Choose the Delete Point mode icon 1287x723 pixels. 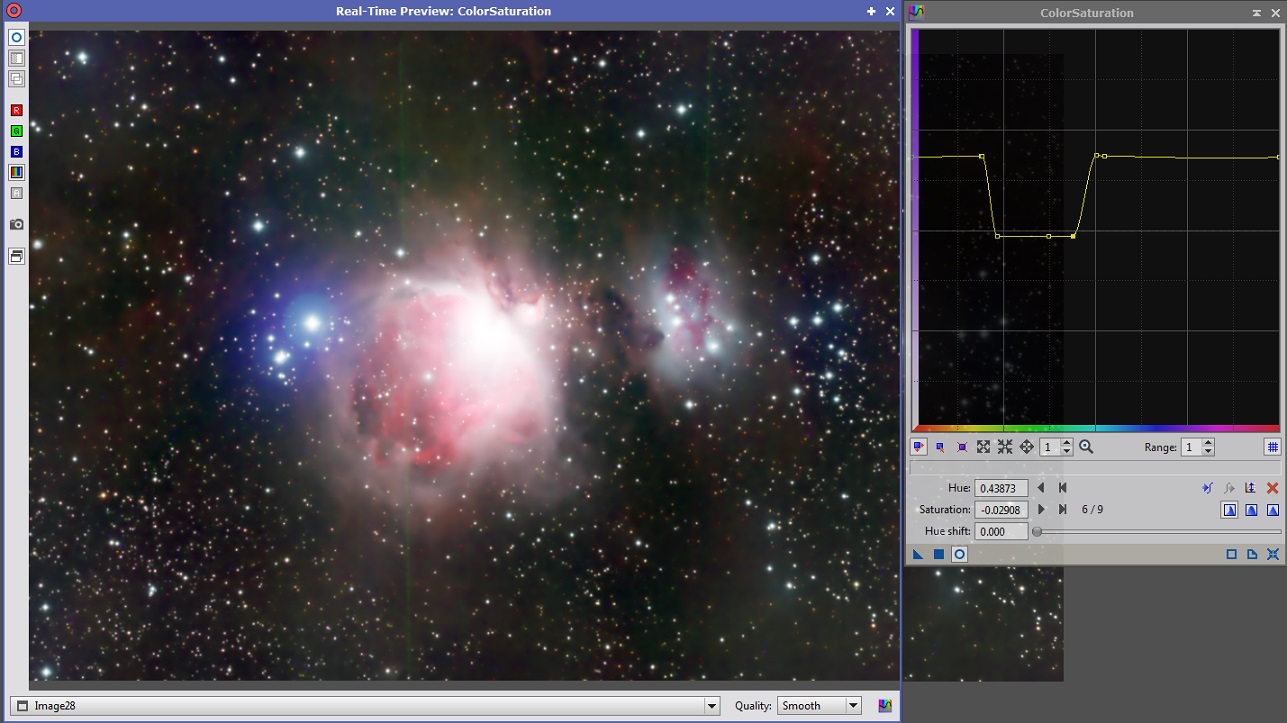point(962,447)
